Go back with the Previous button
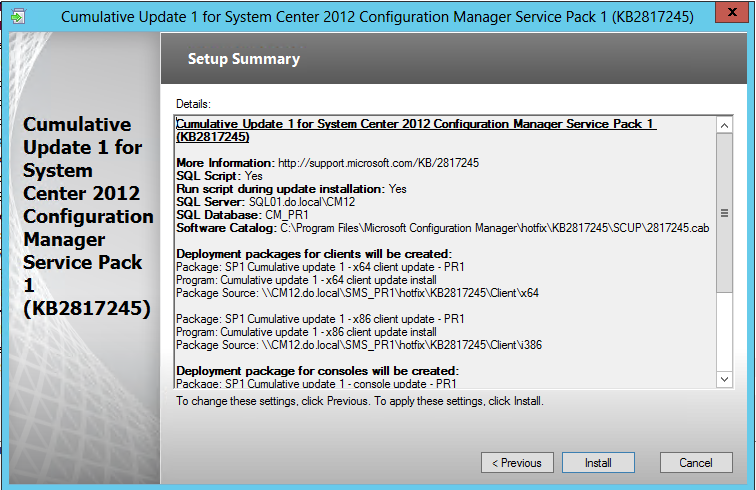The height and width of the screenshot is (490, 756). click(x=517, y=463)
